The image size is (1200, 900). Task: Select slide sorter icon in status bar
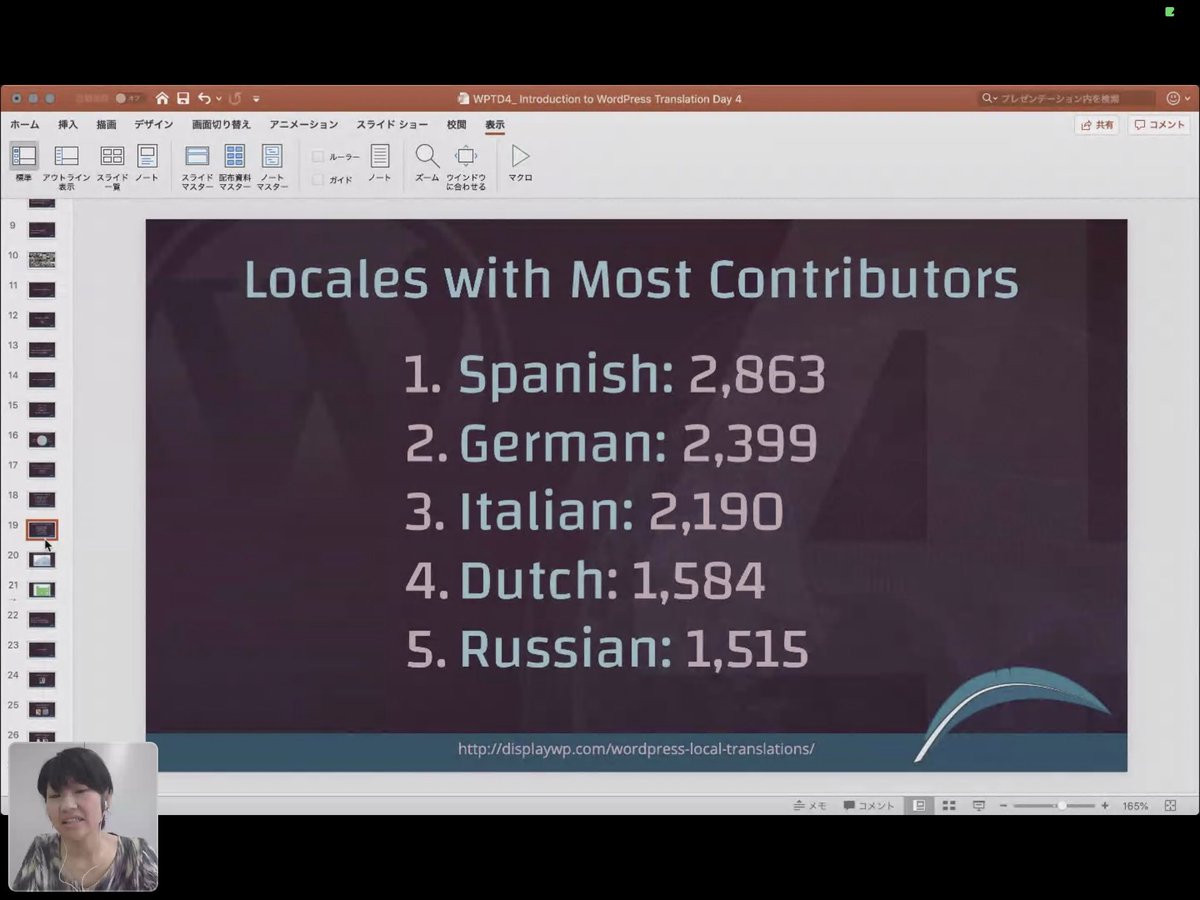[949, 806]
